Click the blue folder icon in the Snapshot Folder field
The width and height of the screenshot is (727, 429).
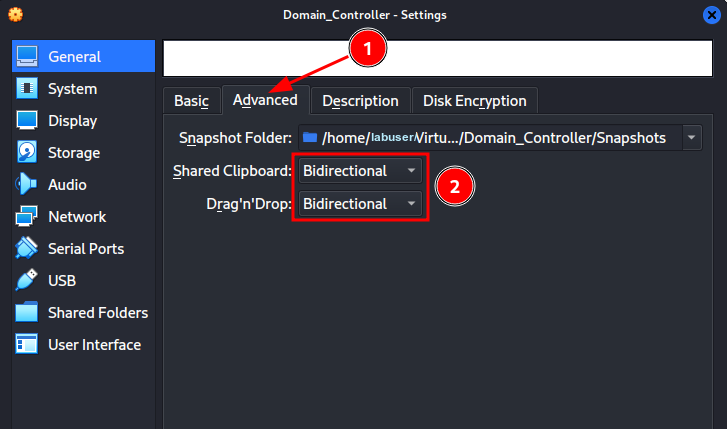(310, 137)
